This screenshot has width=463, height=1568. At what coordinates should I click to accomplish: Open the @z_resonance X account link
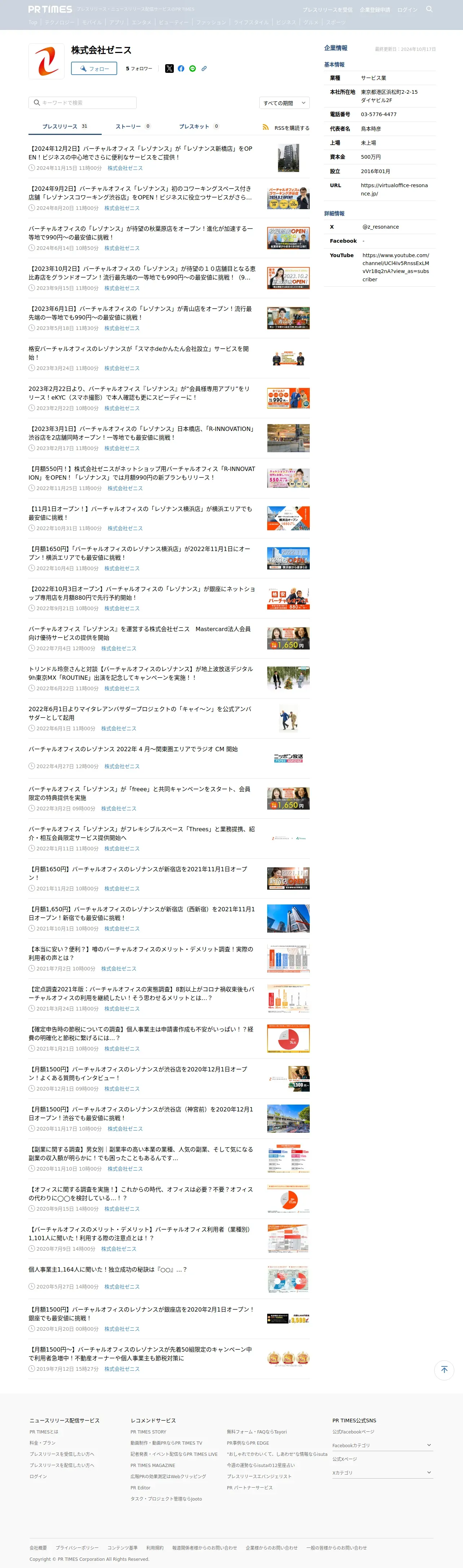click(381, 227)
